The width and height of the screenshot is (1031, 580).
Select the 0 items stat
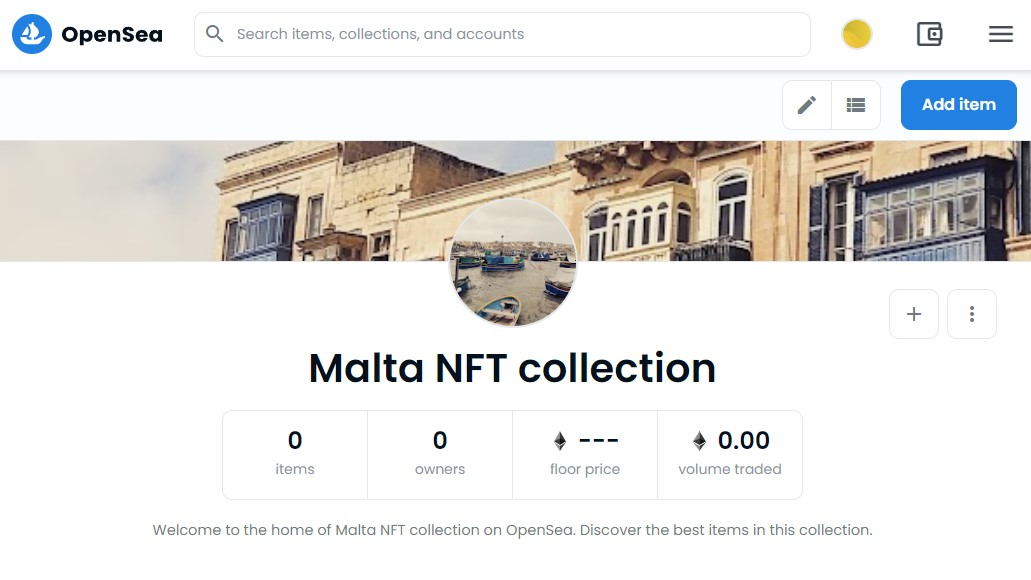pyautogui.click(x=295, y=454)
